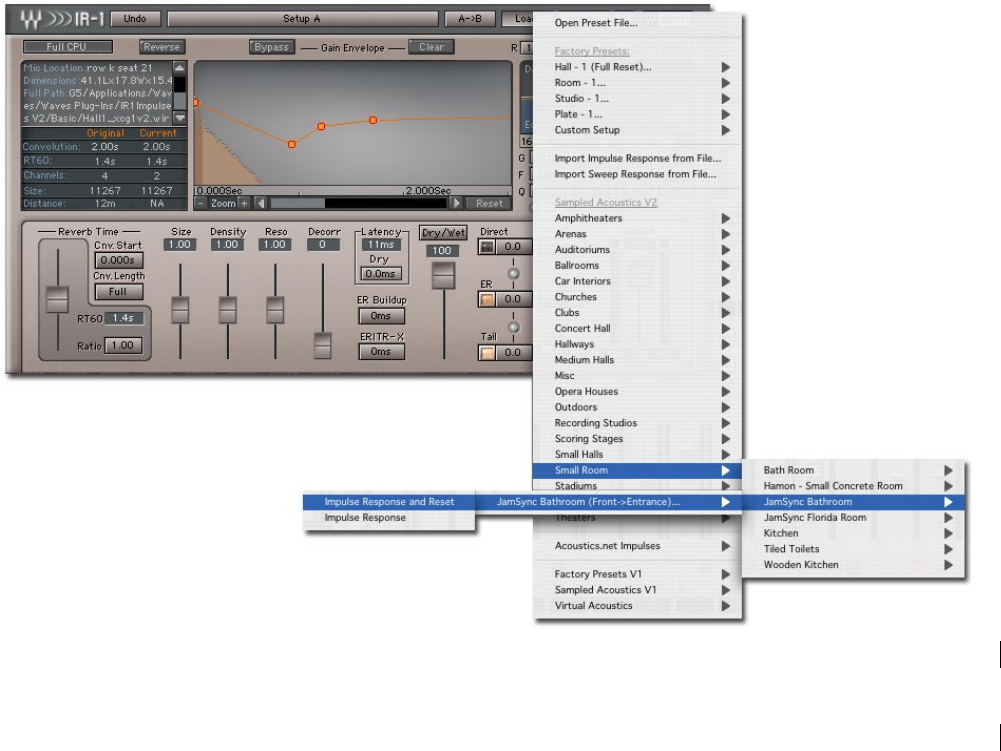Toggle the Direct enable icon

point(486,247)
